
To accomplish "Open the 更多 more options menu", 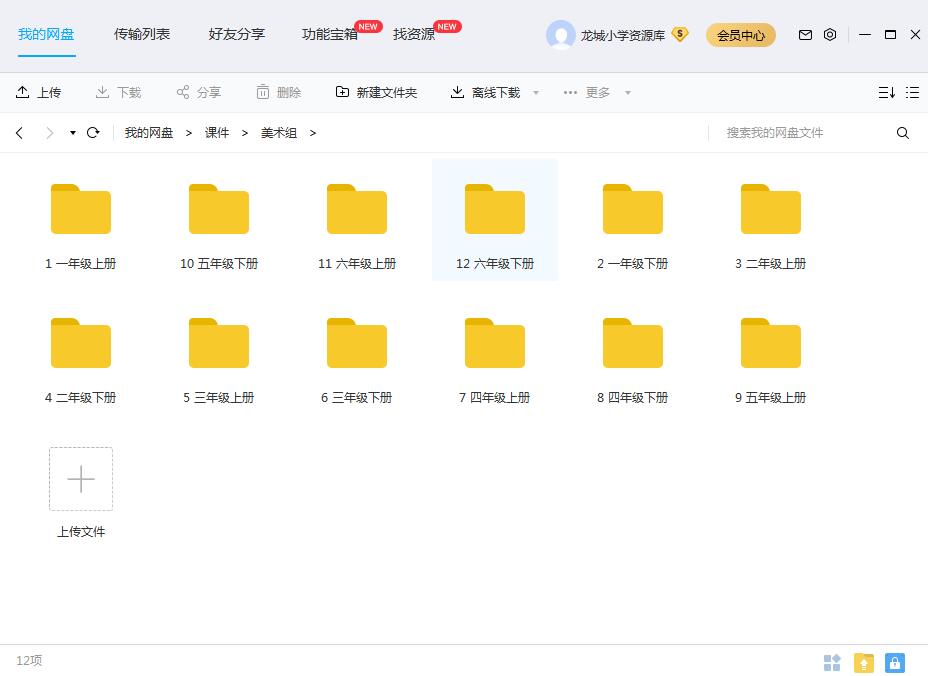I will [x=587, y=92].
